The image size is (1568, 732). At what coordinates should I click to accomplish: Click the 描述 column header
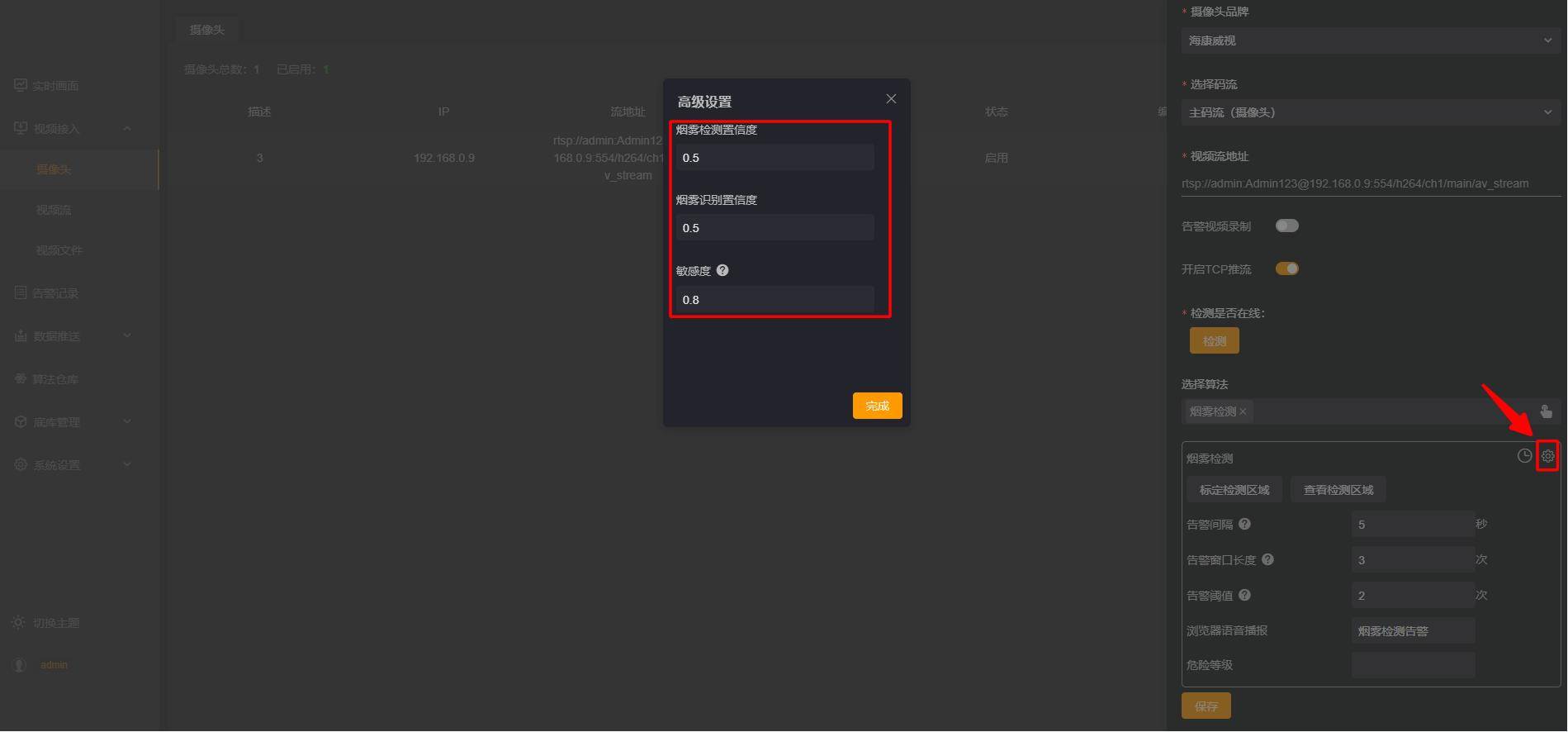[259, 112]
